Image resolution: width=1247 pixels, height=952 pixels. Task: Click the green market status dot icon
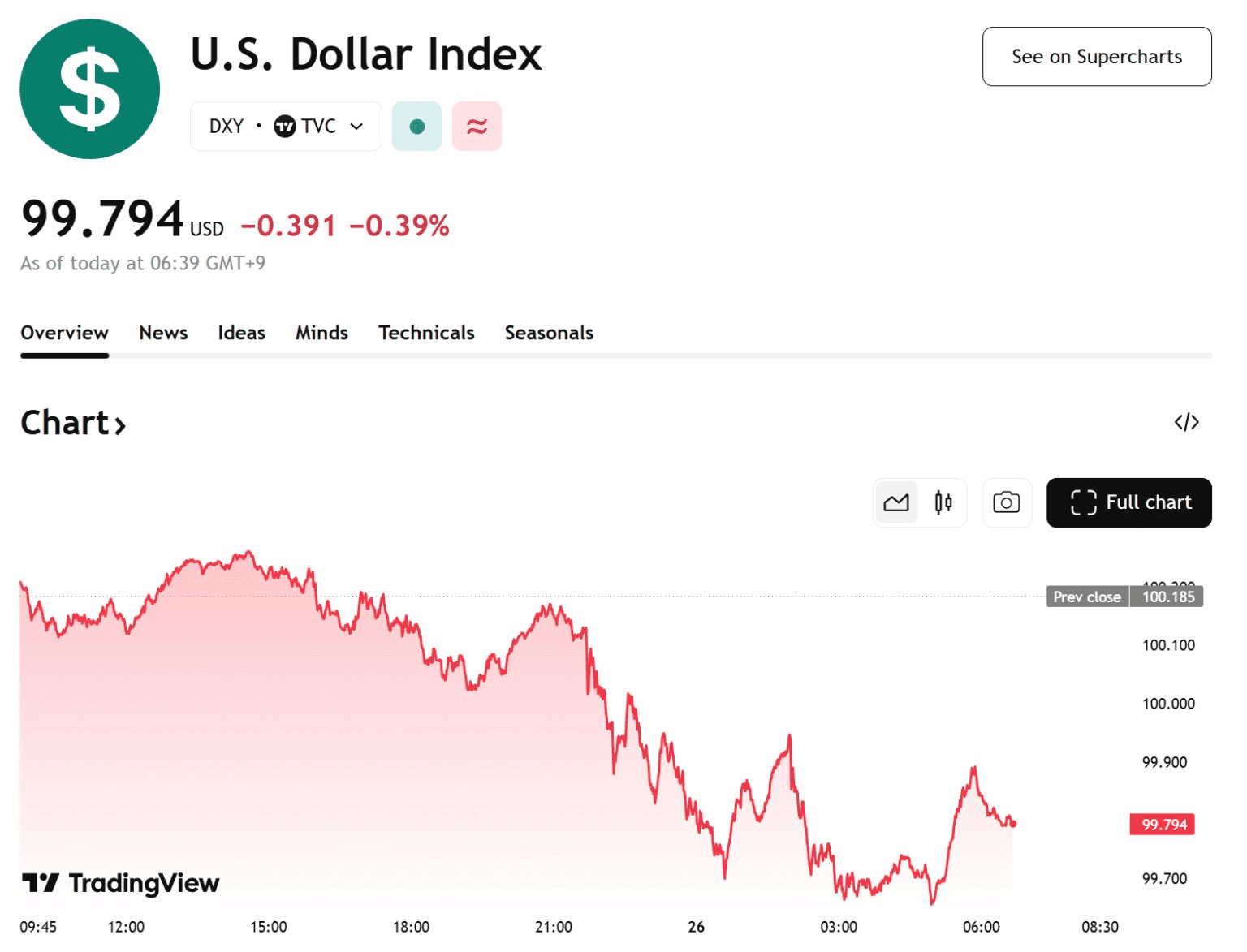(x=416, y=127)
